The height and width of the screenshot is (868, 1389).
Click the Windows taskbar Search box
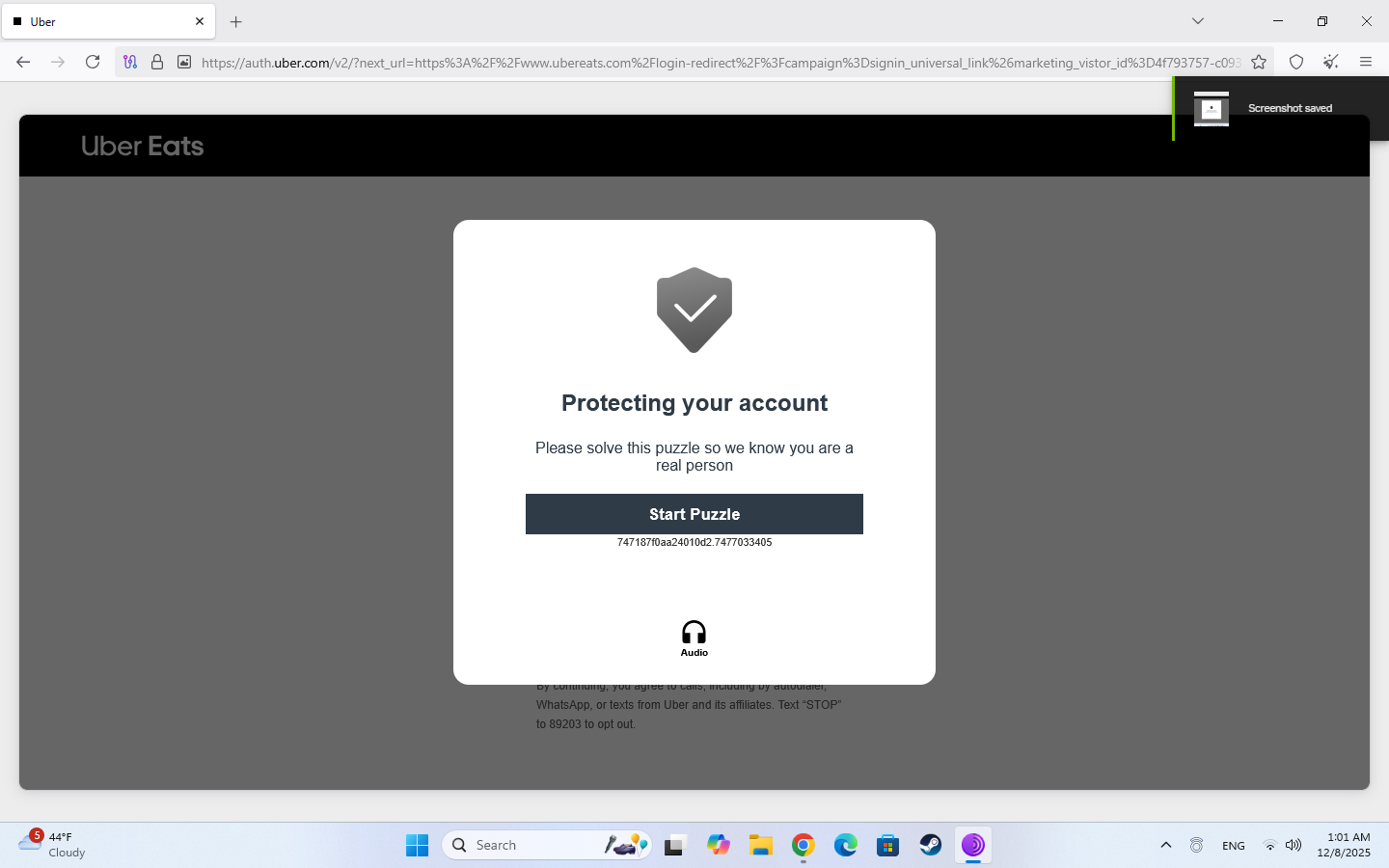tap(547, 845)
